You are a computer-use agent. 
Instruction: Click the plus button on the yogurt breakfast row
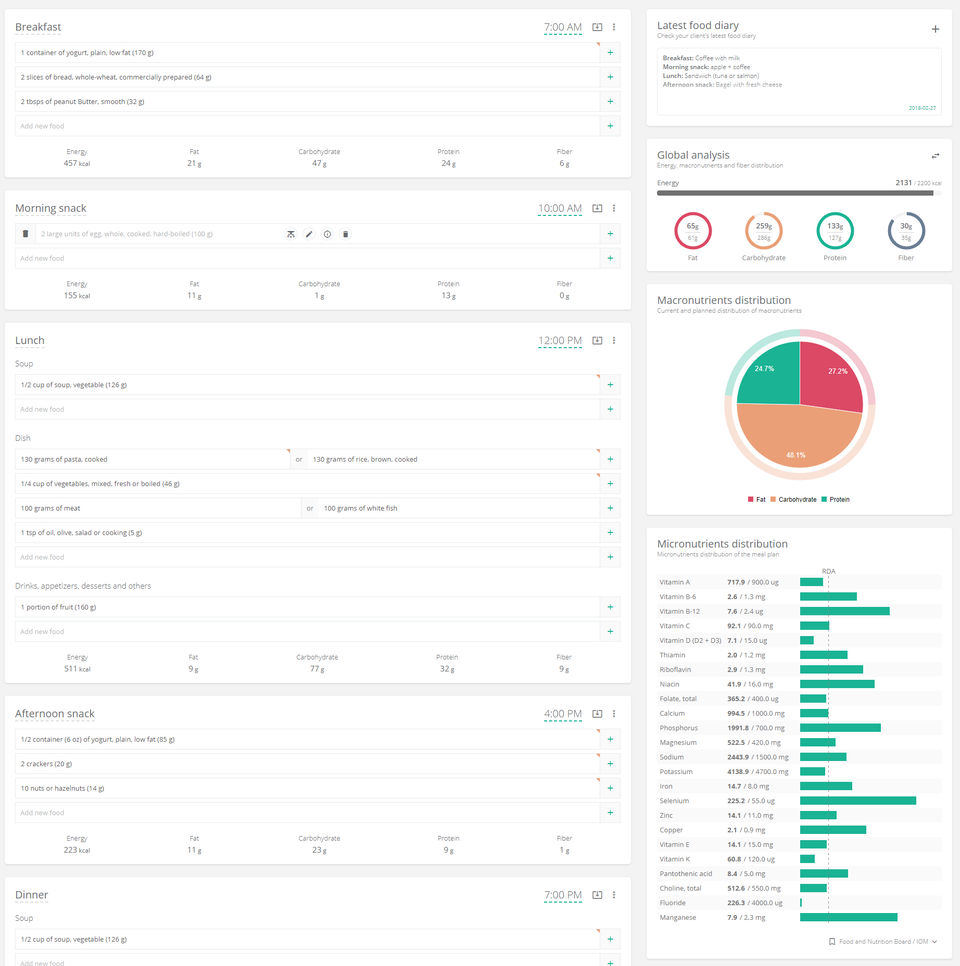click(610, 52)
